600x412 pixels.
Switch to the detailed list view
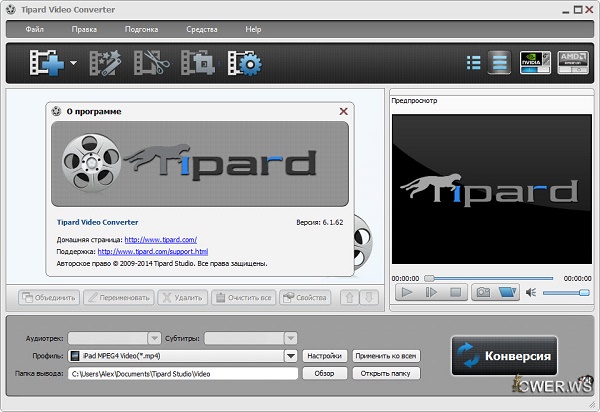point(498,63)
